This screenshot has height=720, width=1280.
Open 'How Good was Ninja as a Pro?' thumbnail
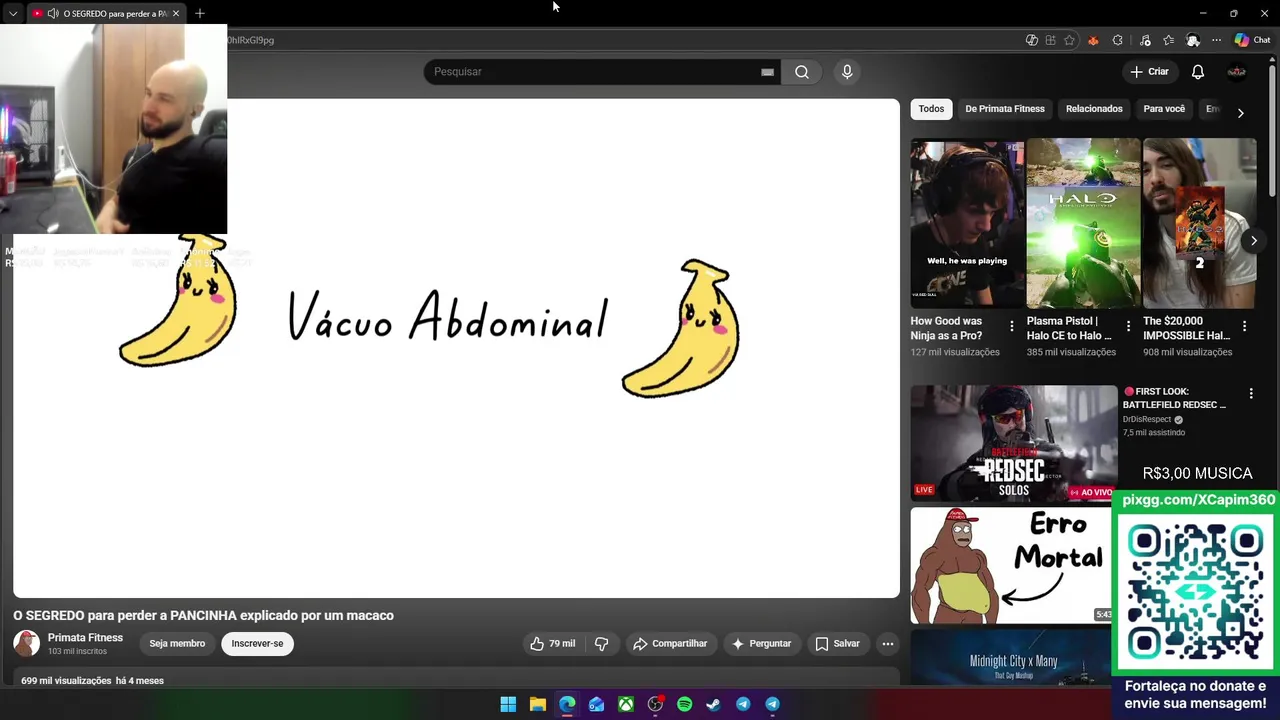pyautogui.click(x=967, y=223)
